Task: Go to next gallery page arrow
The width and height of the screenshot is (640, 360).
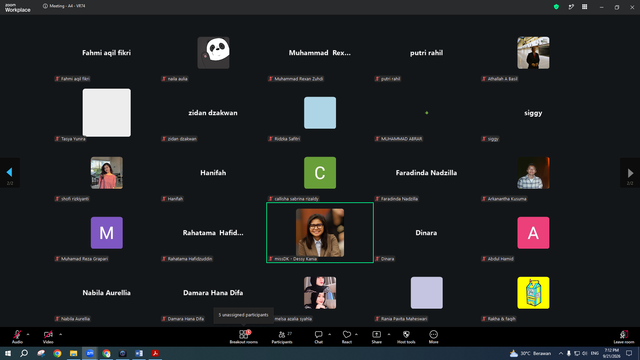Action: [x=630, y=173]
